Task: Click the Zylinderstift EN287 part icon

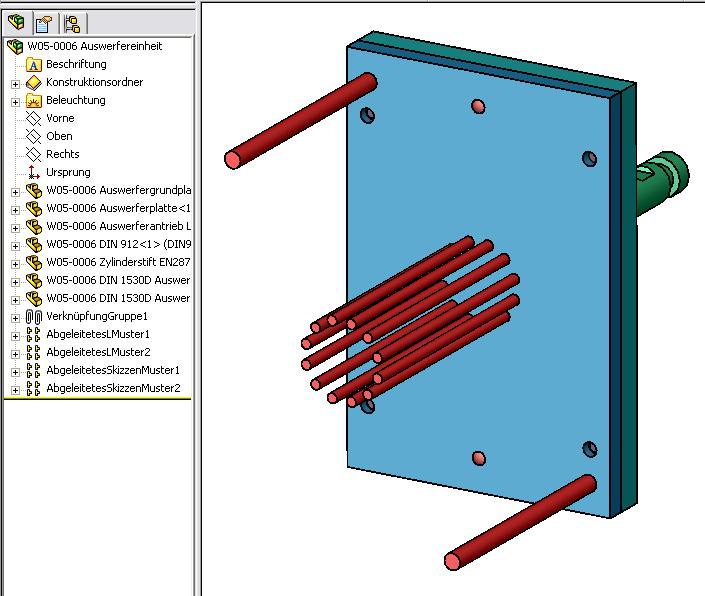Action: (x=34, y=262)
